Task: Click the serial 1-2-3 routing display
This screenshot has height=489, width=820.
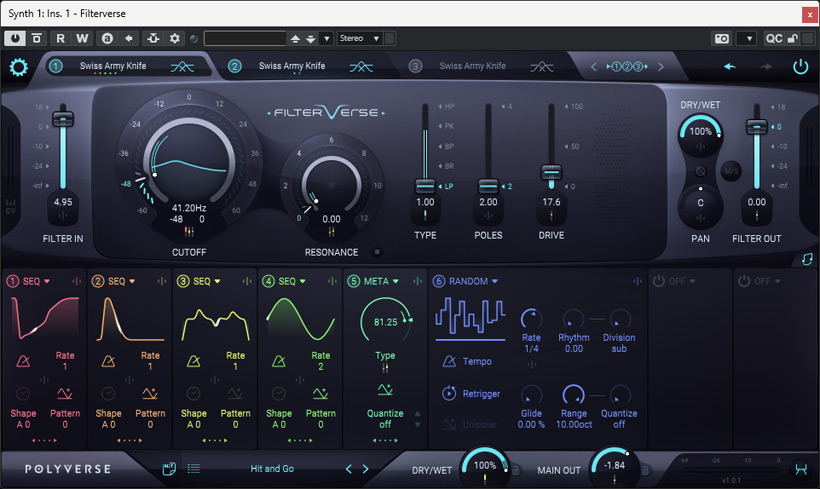Action: click(627, 66)
